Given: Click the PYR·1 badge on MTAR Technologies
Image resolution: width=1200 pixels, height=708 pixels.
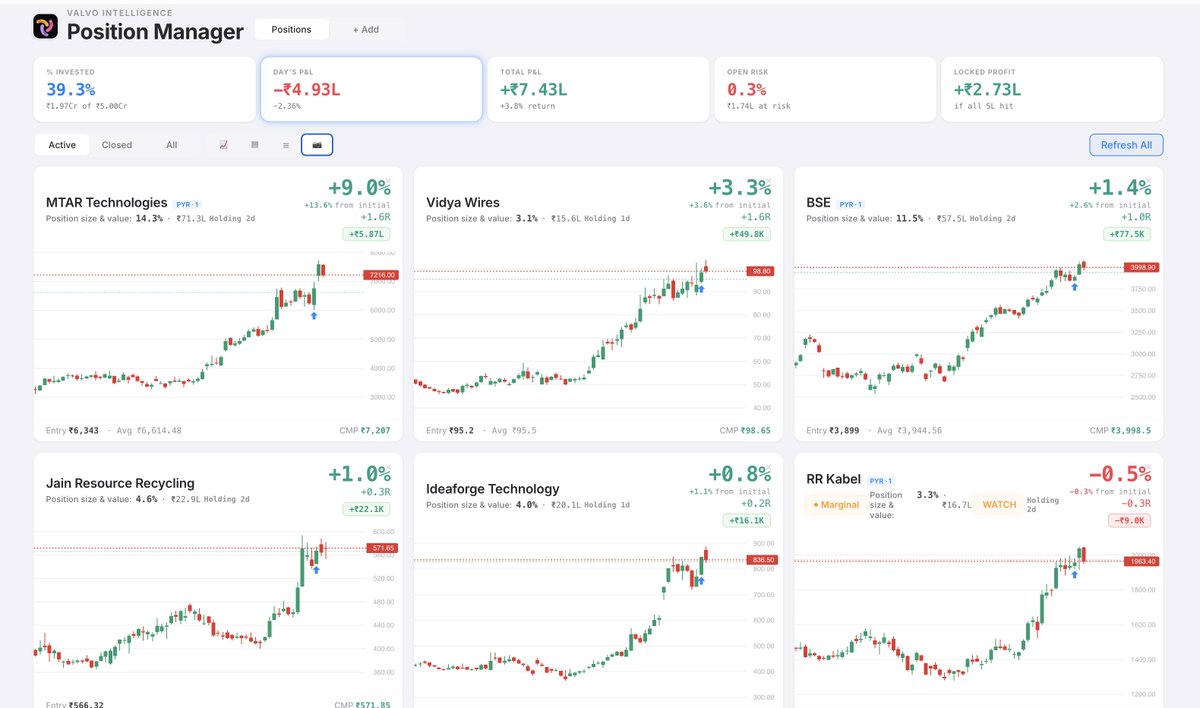Looking at the screenshot, I should (x=189, y=203).
